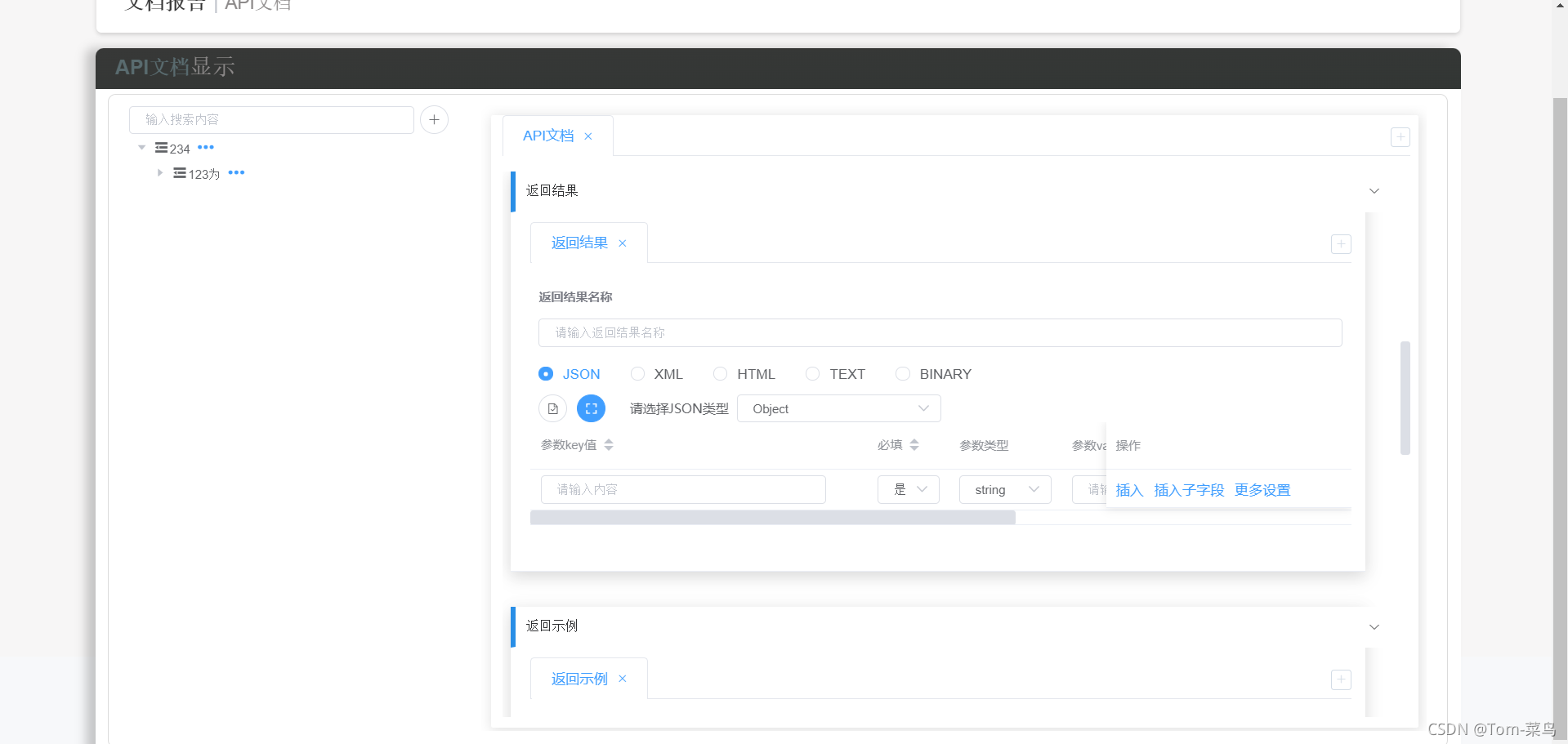Sort by 参数key值 column
This screenshot has height=744, width=1568.
click(x=609, y=445)
